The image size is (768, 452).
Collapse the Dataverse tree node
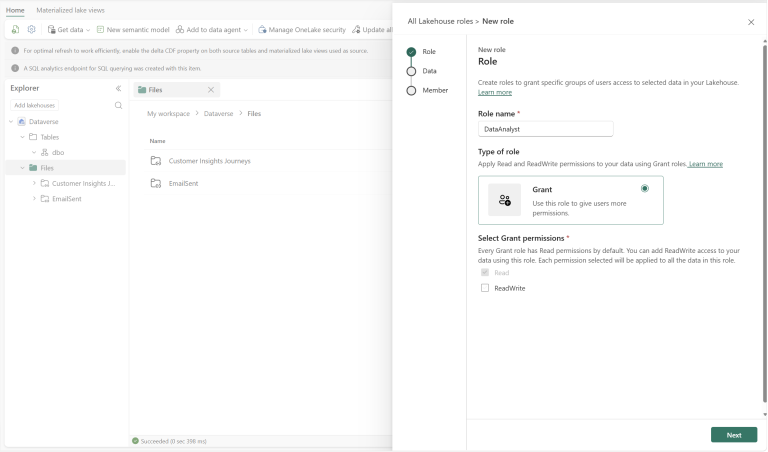(11, 121)
